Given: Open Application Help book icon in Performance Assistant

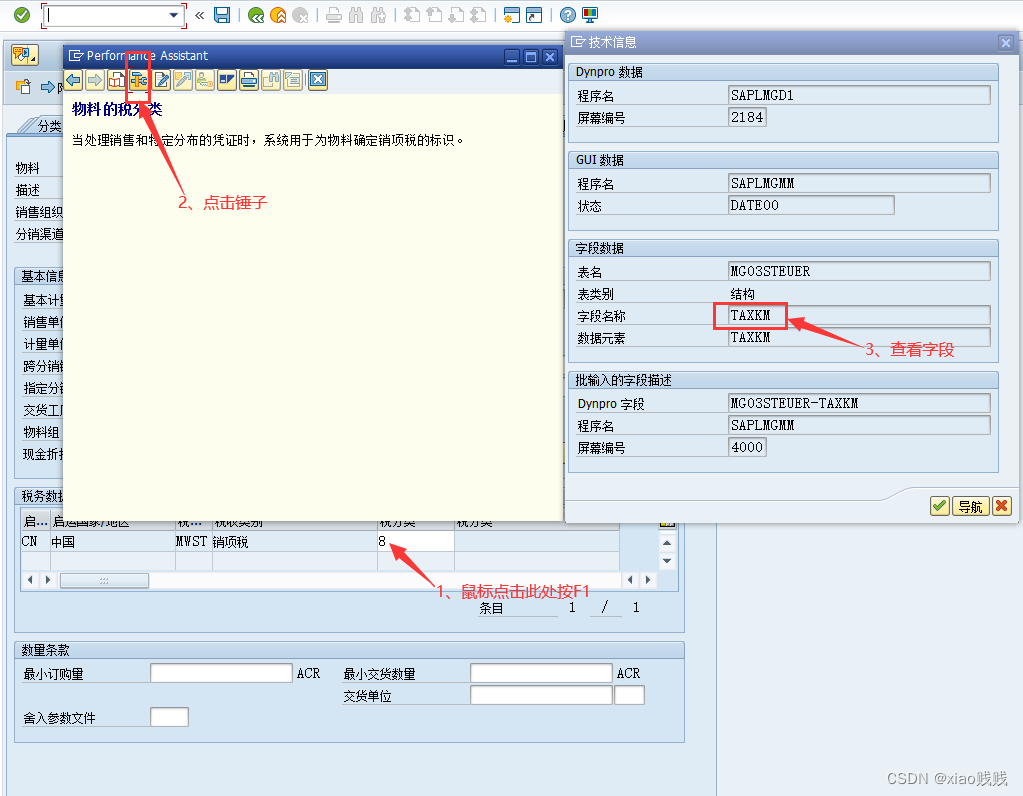Looking at the screenshot, I should 117,80.
